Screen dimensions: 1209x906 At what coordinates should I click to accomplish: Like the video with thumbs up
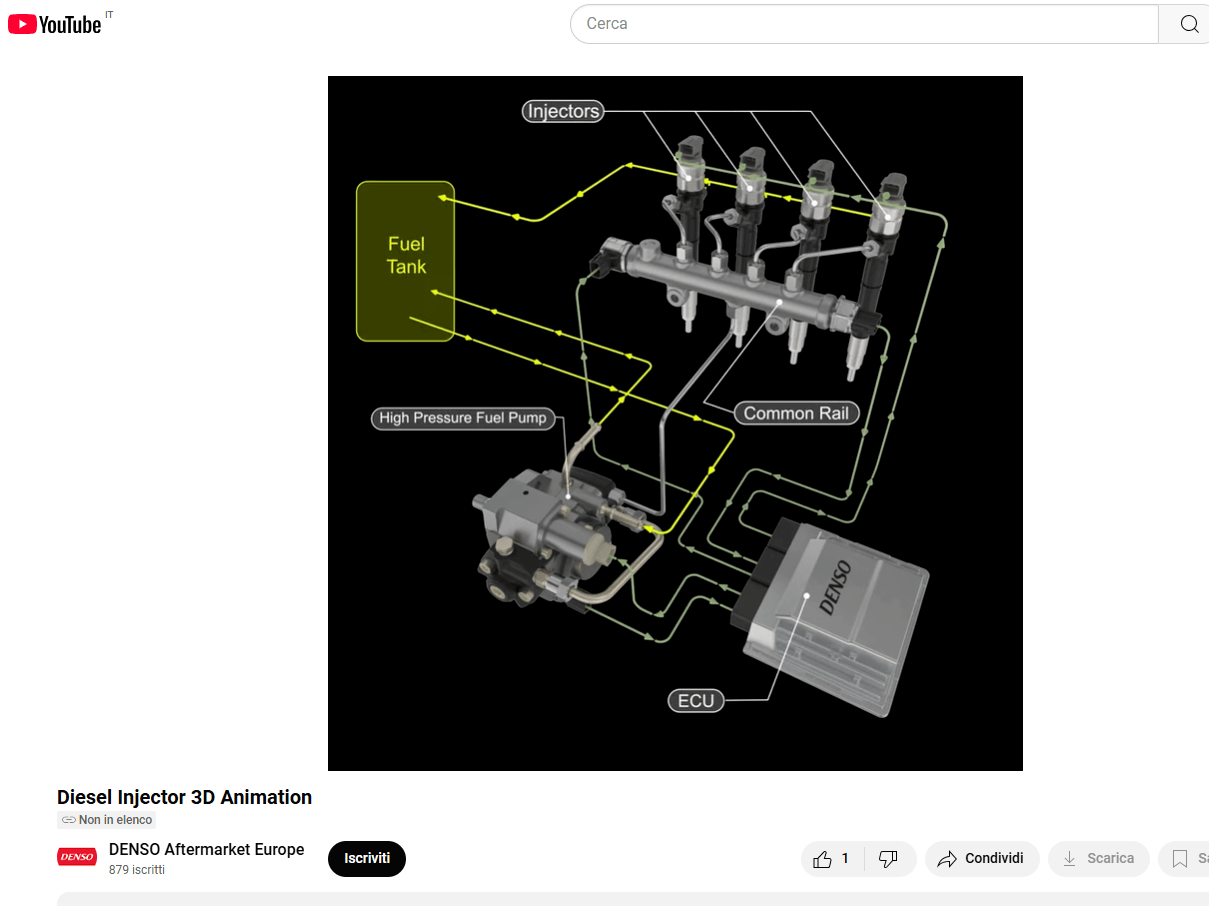pos(832,859)
